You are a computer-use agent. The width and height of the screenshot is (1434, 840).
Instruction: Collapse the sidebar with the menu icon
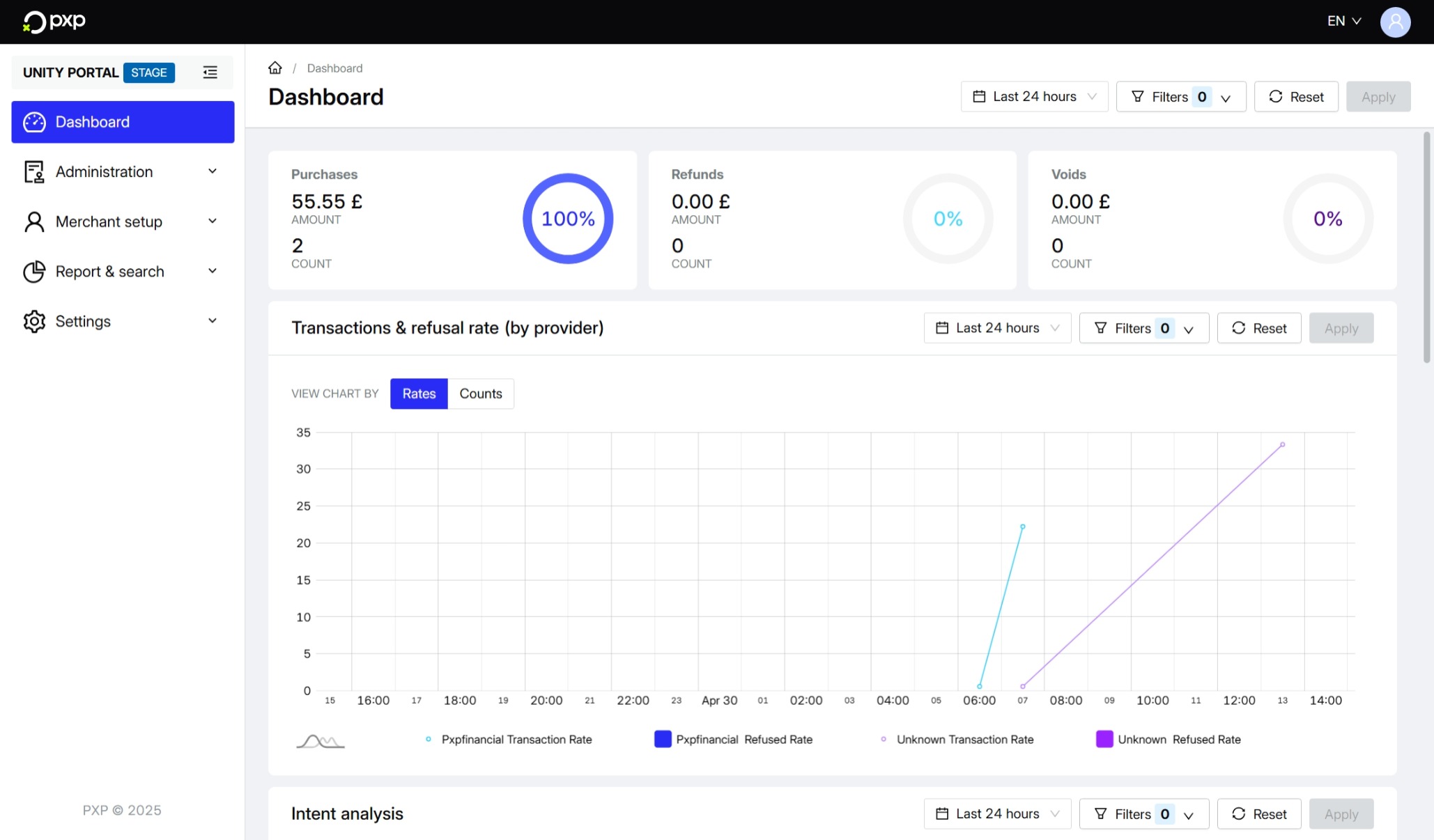(210, 72)
